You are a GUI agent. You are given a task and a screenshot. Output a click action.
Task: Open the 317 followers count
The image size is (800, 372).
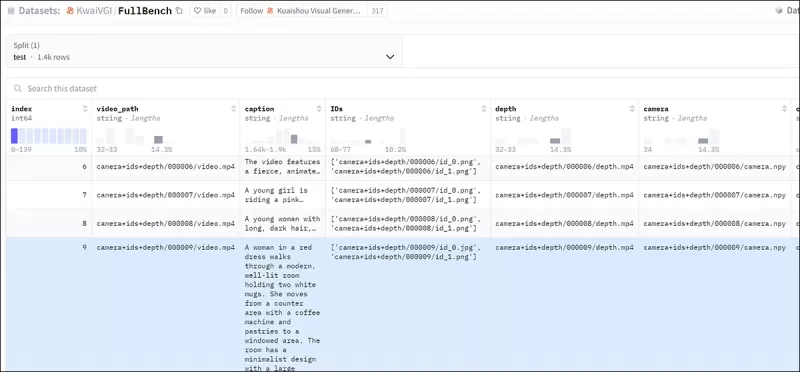[x=377, y=11]
